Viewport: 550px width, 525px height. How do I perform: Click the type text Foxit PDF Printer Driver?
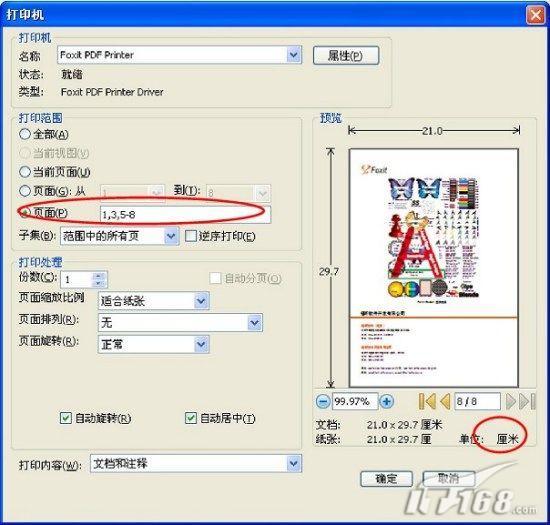pyautogui.click(x=112, y=92)
